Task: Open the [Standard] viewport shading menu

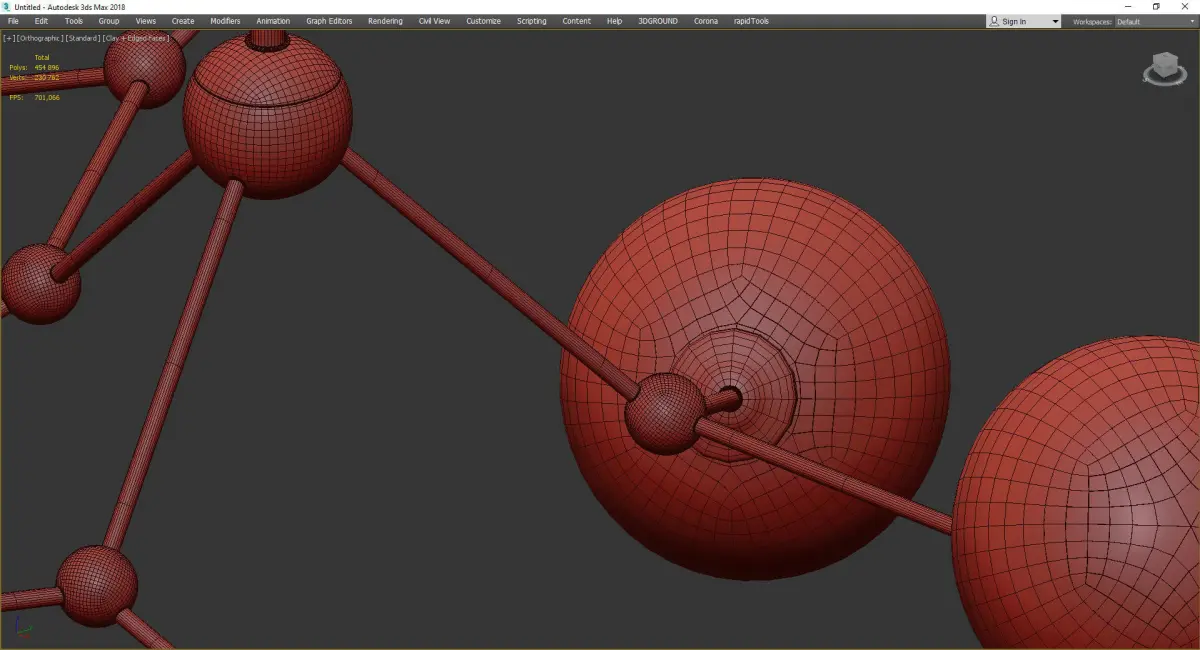Action: point(83,38)
